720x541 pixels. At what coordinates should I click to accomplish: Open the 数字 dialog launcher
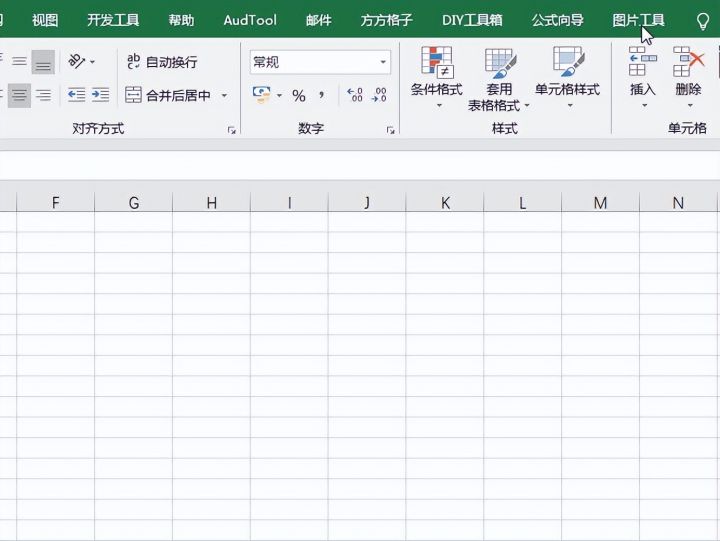pyautogui.click(x=391, y=131)
